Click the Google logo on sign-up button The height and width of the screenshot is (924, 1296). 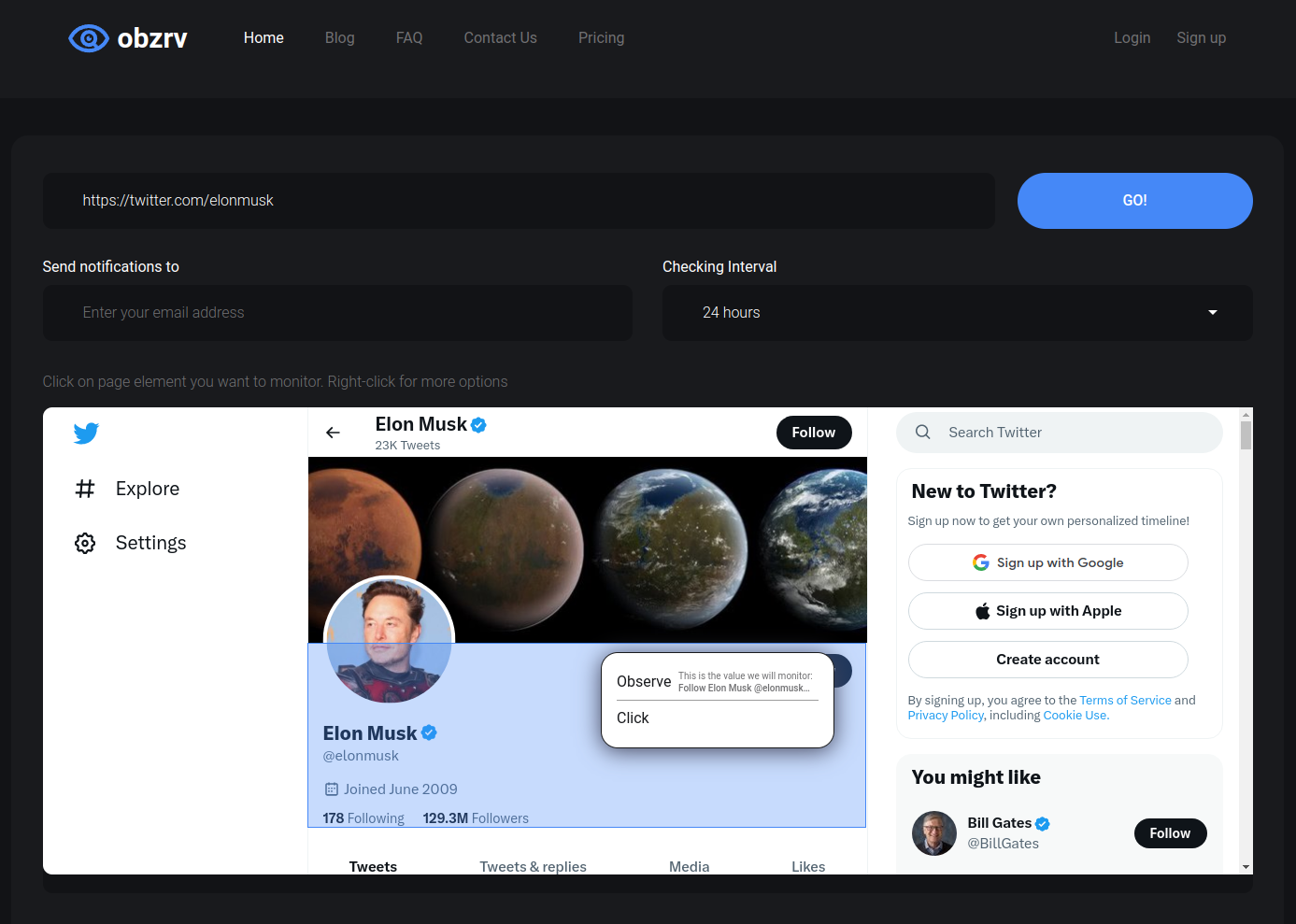981,562
